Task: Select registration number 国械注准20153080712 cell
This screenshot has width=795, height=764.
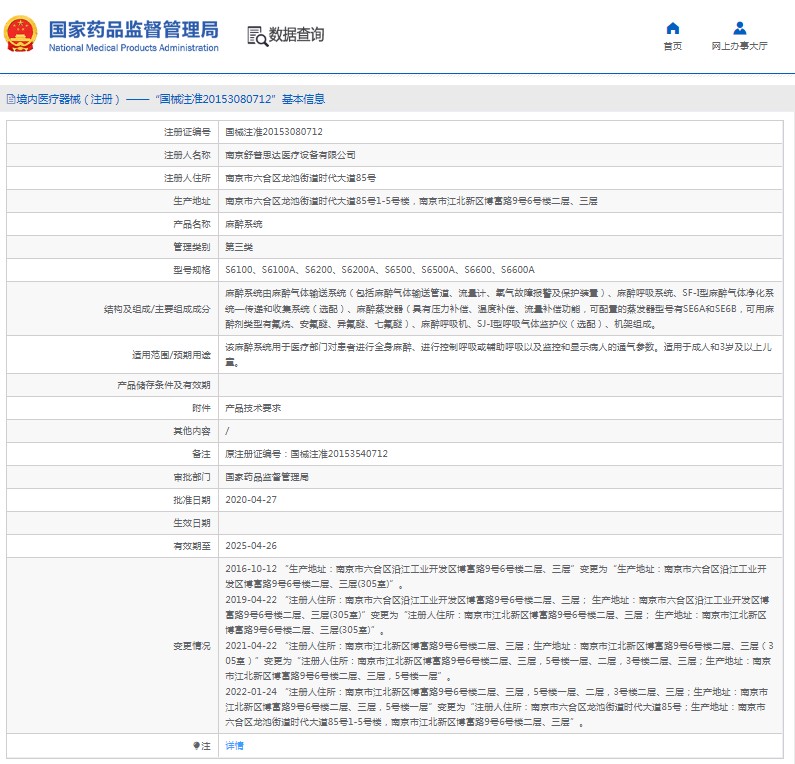Action: point(274,132)
